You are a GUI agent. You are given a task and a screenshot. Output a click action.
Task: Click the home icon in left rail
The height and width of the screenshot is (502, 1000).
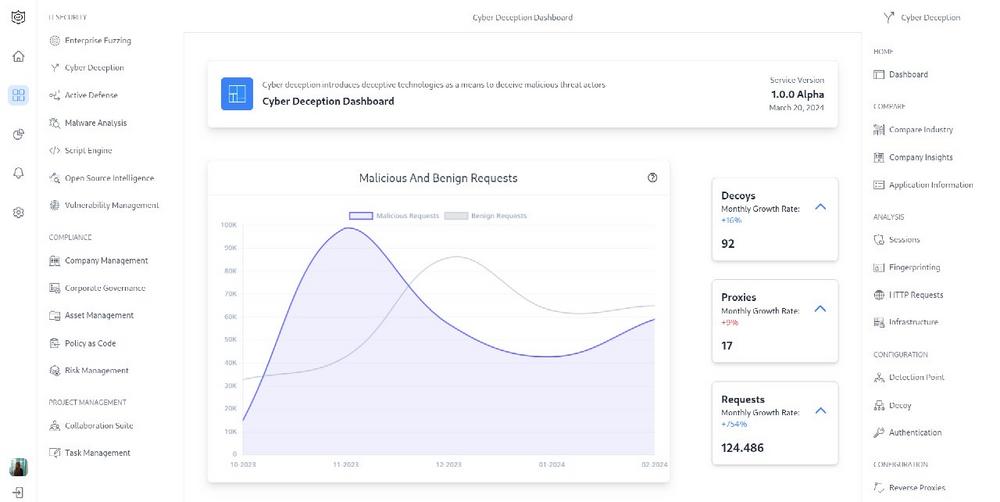coord(18,56)
